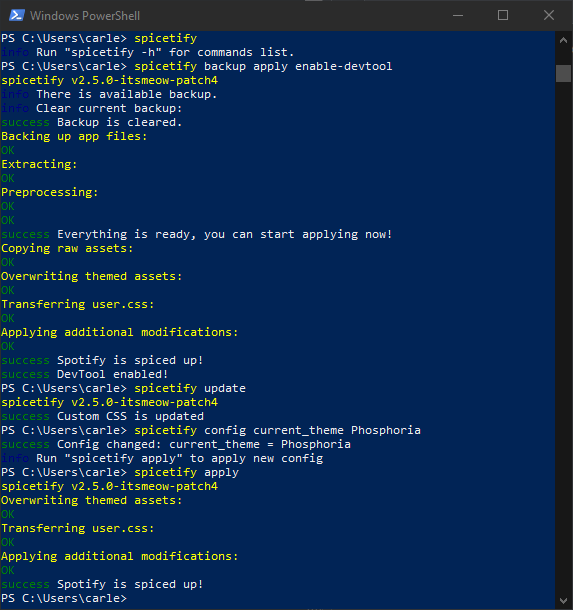
Task: Close the Windows PowerShell window
Action: tap(549, 16)
